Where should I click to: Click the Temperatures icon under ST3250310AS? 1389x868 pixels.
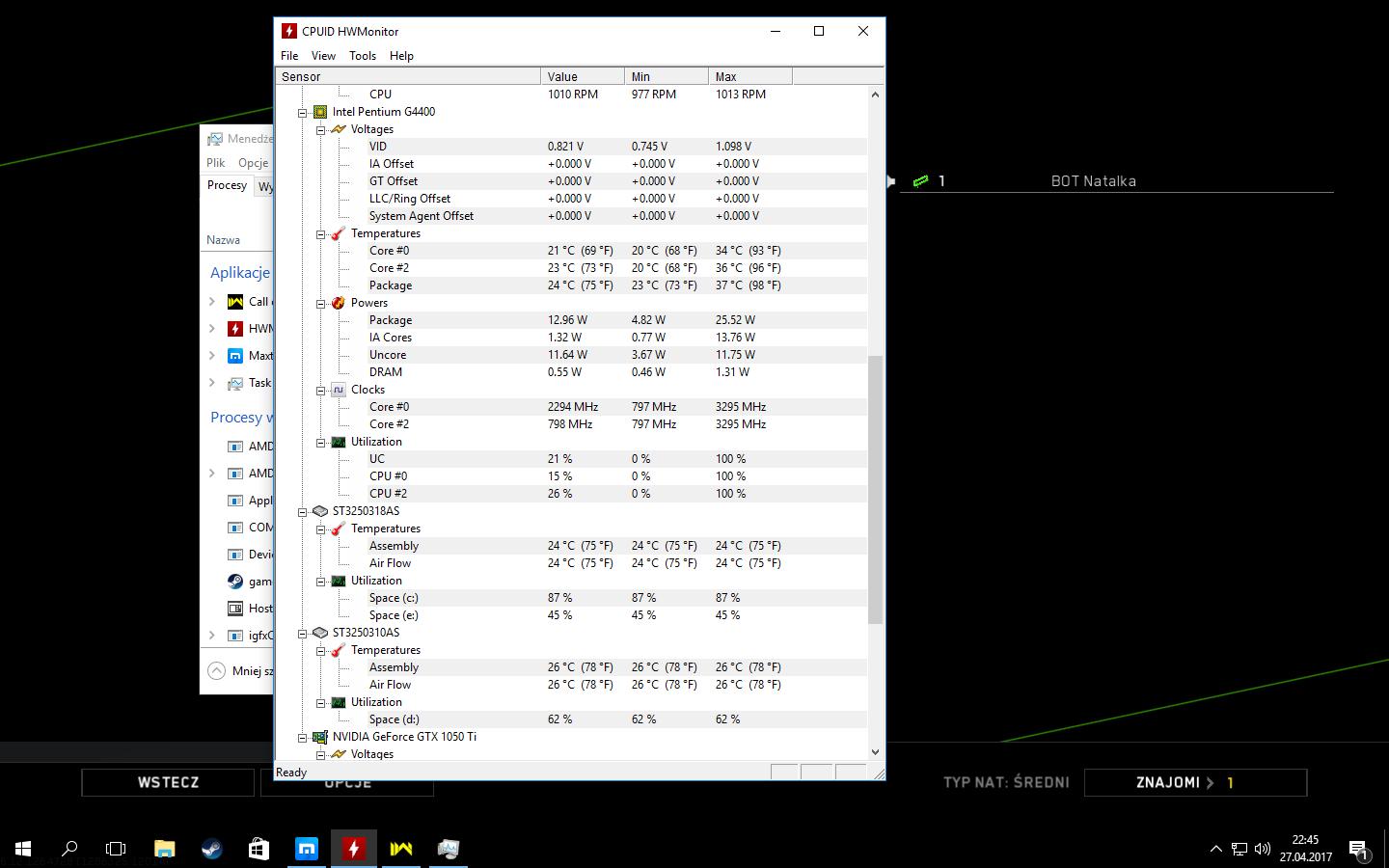coord(339,650)
